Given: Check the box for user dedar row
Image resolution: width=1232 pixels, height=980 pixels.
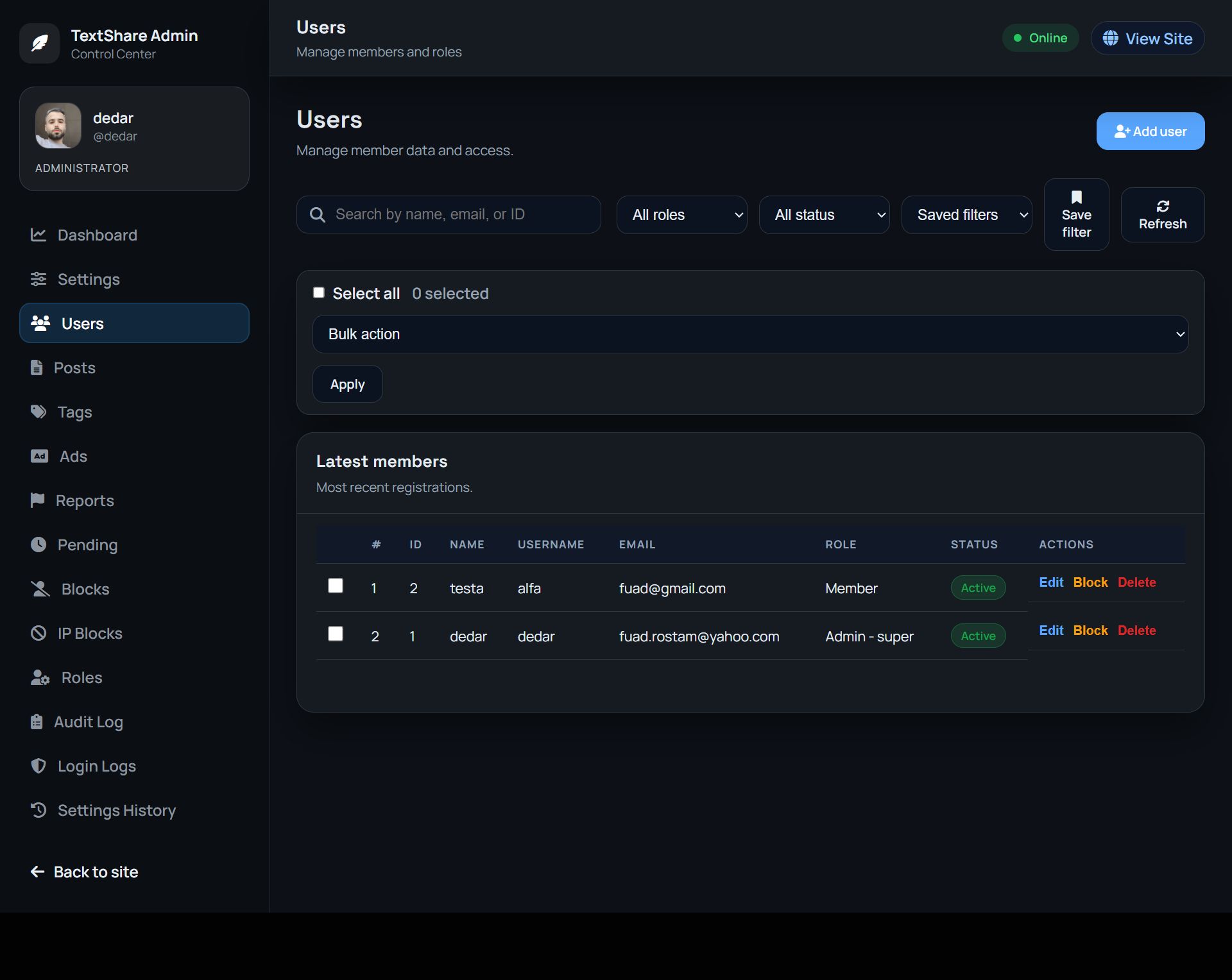Looking at the screenshot, I should pyautogui.click(x=336, y=634).
